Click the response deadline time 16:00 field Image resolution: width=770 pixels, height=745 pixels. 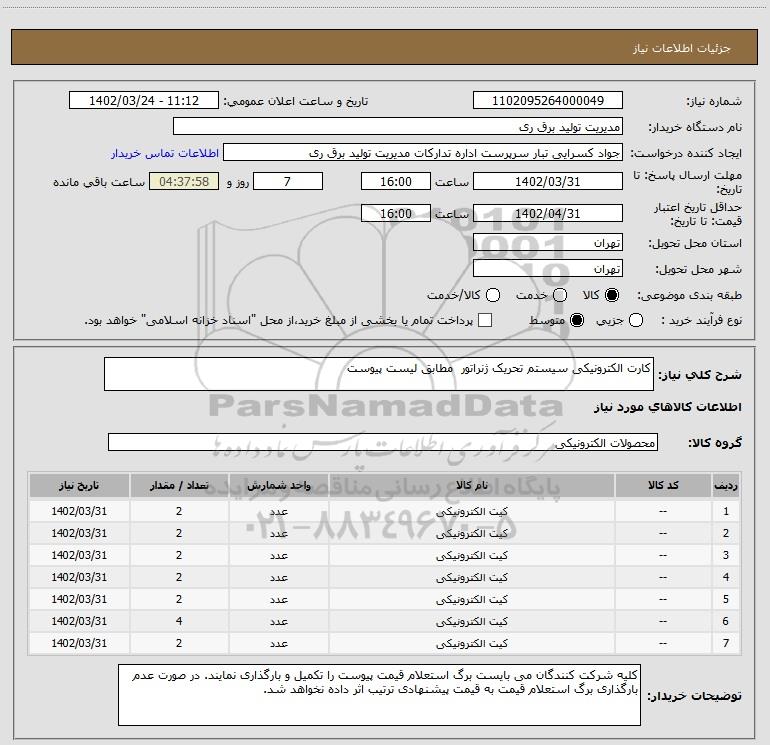[396, 181]
